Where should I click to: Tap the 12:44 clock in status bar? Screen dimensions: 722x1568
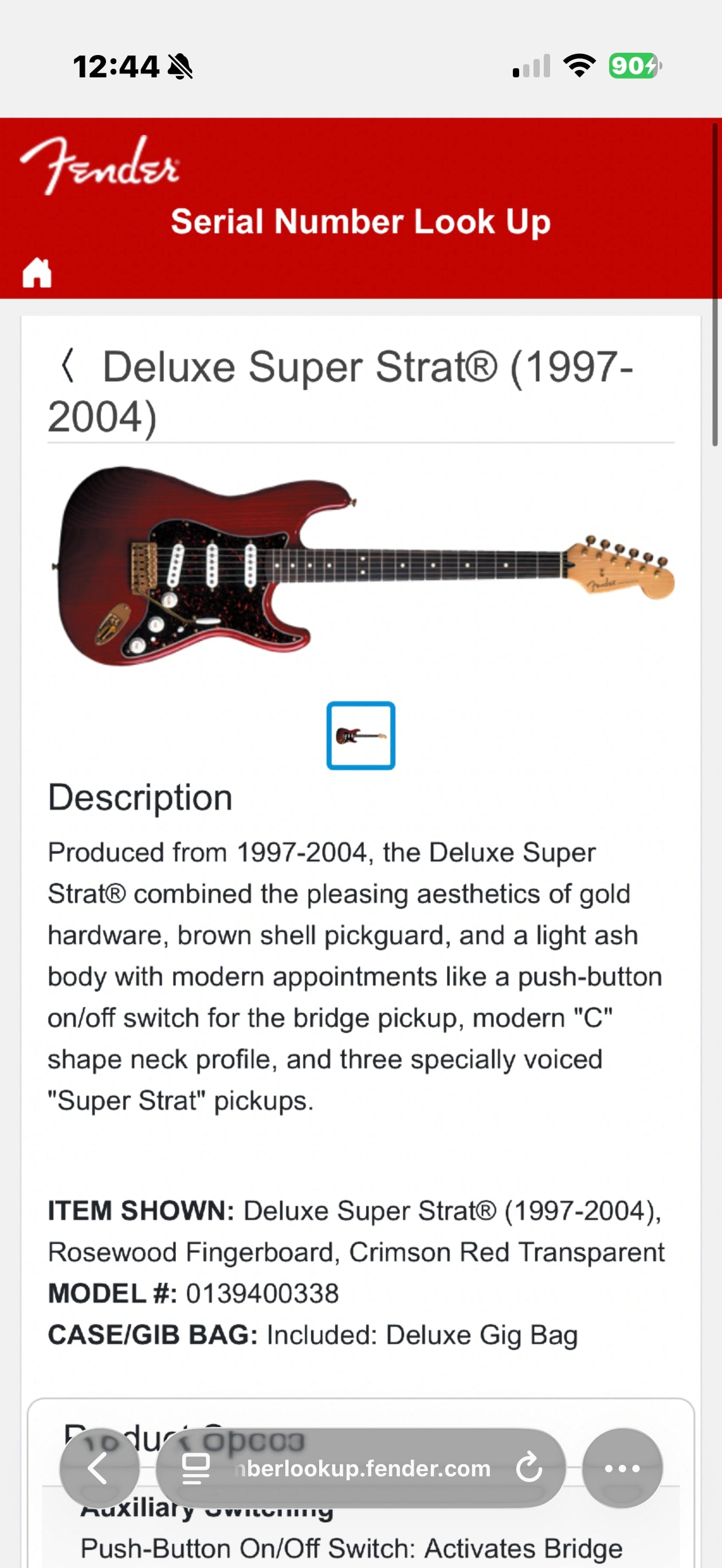tap(116, 66)
